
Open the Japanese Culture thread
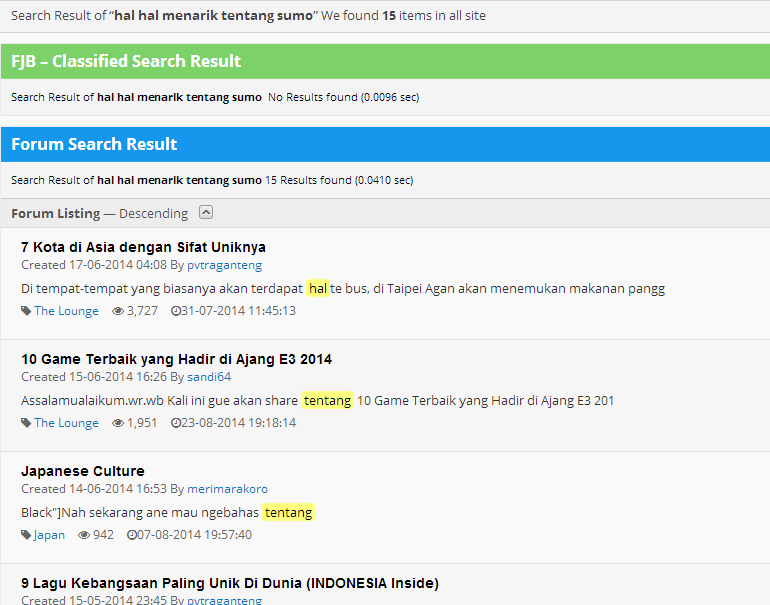pyautogui.click(x=82, y=471)
